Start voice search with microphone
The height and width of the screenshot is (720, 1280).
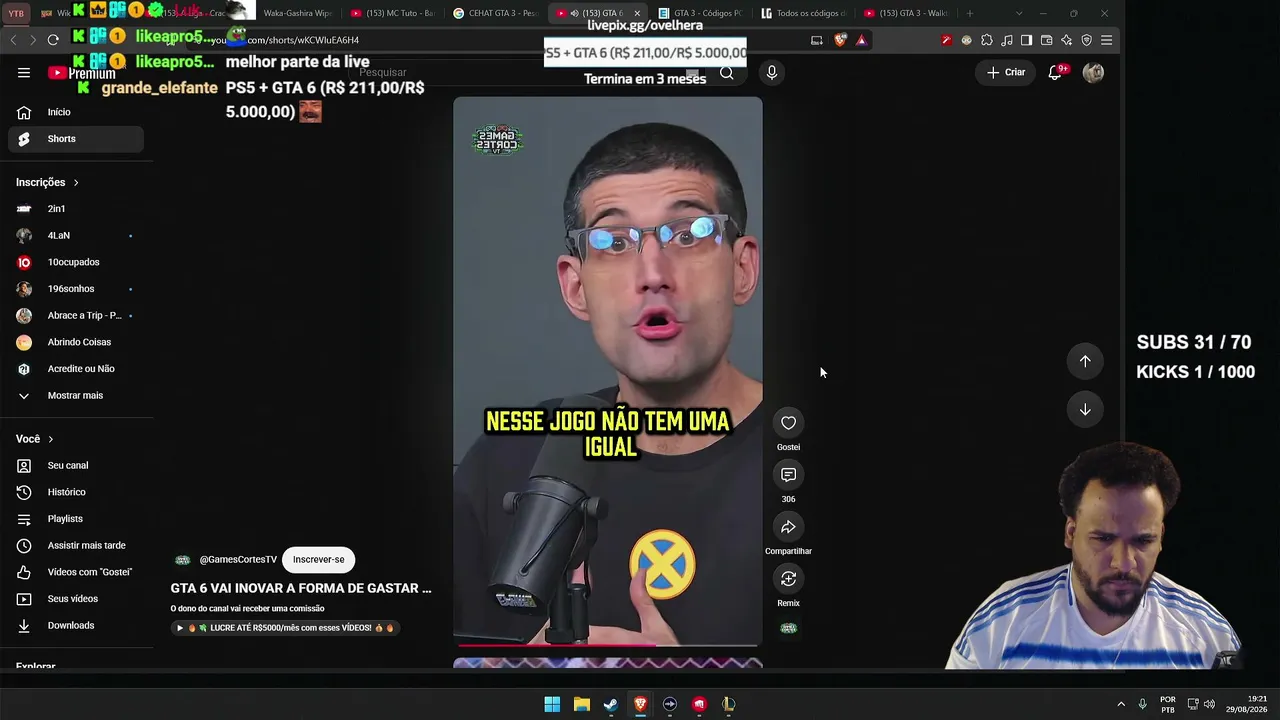[771, 73]
